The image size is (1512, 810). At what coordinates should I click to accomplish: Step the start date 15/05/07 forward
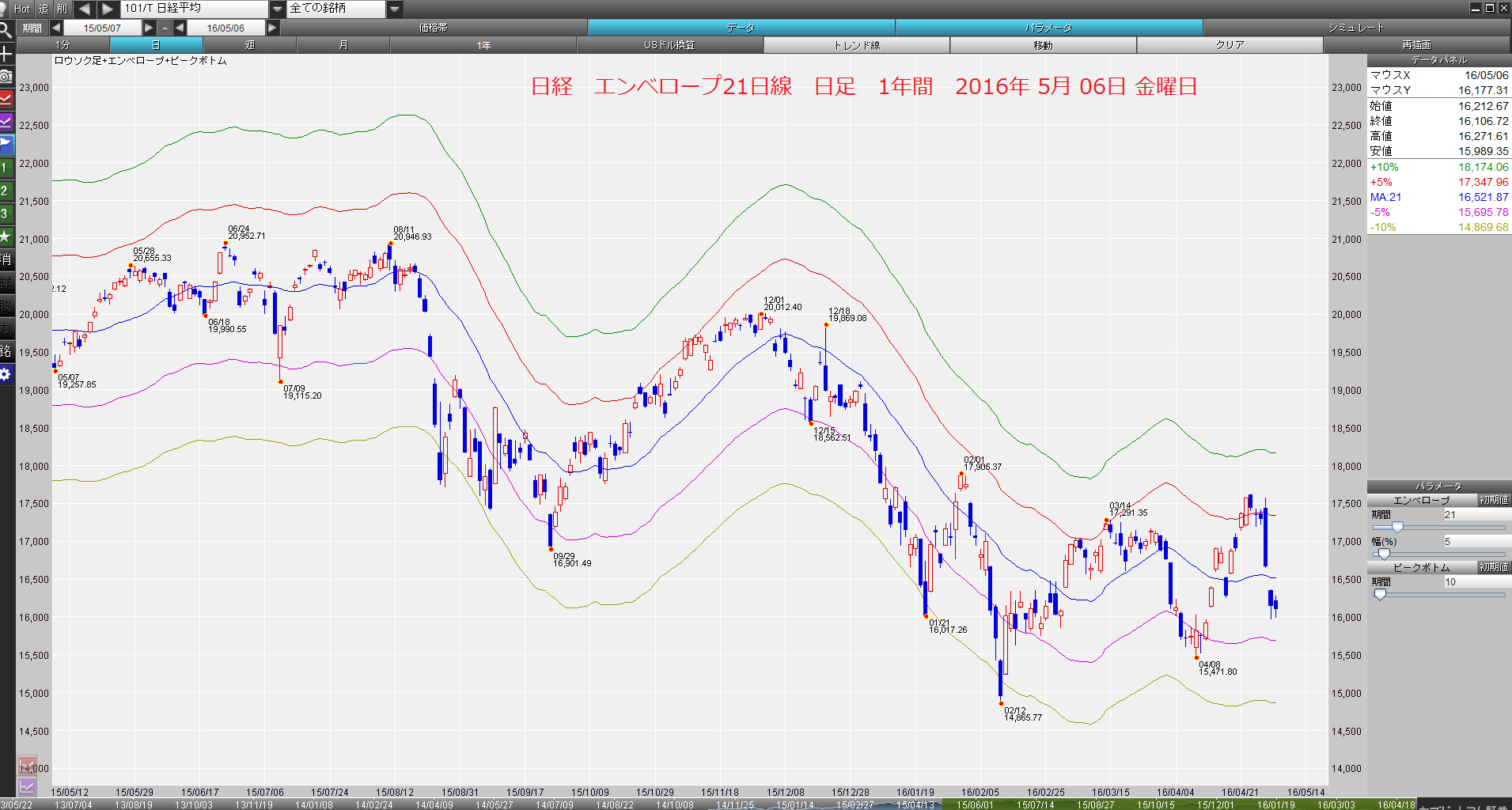click(x=149, y=28)
